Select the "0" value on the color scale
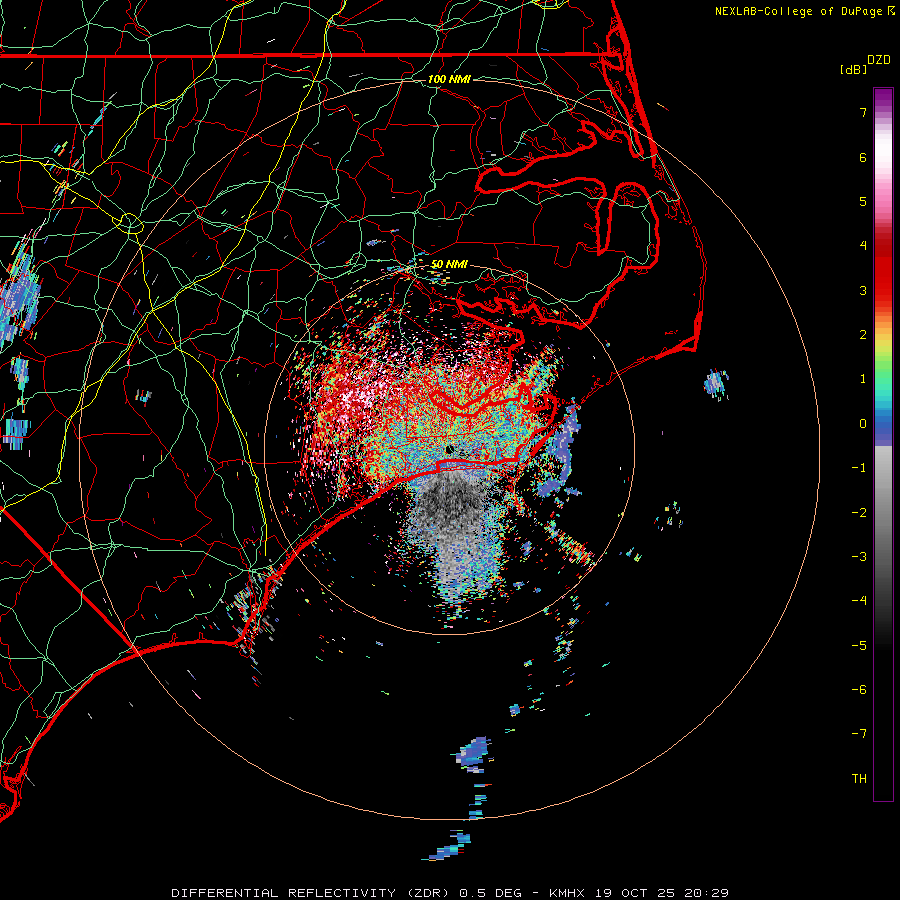The width and height of the screenshot is (900, 900). coord(863,424)
